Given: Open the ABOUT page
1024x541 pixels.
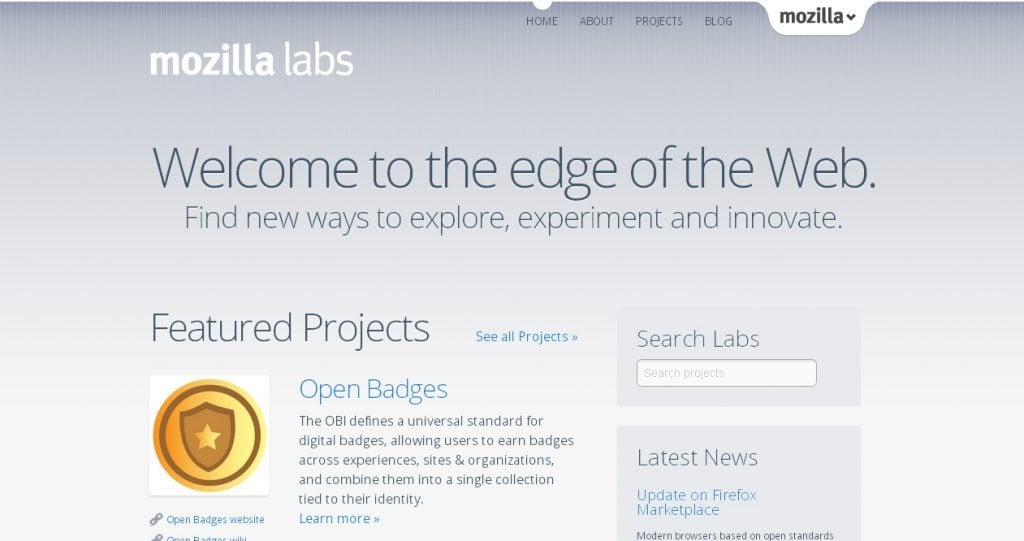Looking at the screenshot, I should [597, 21].
